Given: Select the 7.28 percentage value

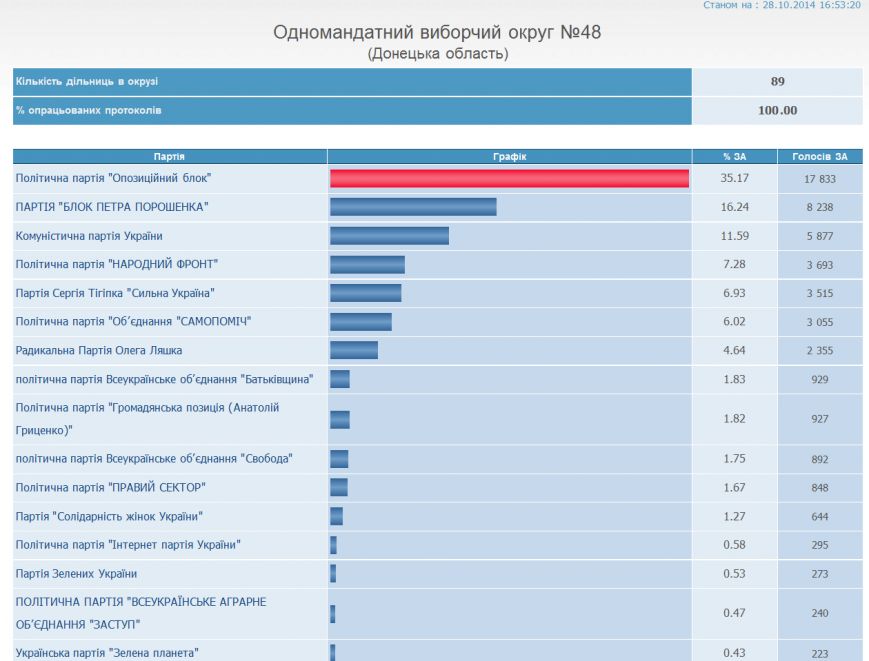Looking at the screenshot, I should tap(734, 264).
